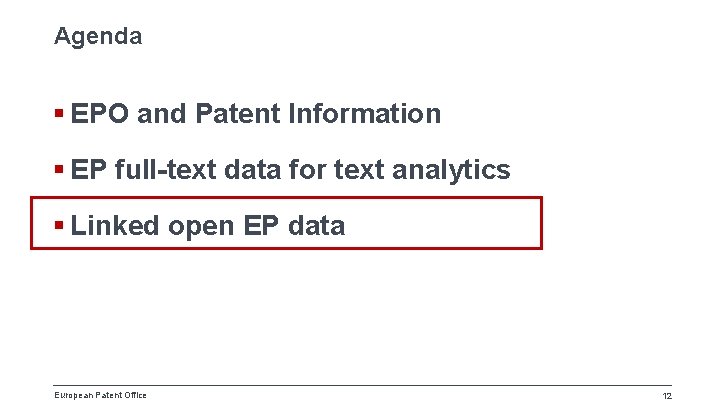Click the "Agenda" slide title
The height and width of the screenshot is (405, 720).
(x=98, y=37)
